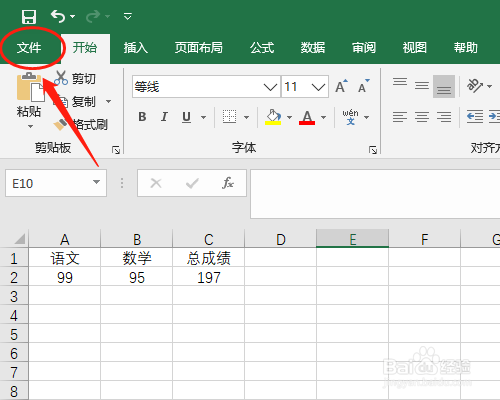Open the text orientation dropdown arrow
The width and height of the screenshot is (500, 400).
pyautogui.click(x=489, y=86)
